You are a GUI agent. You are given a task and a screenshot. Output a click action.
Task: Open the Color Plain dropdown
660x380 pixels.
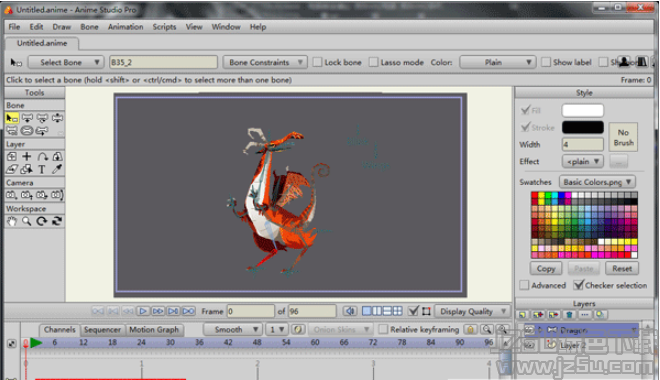coord(498,62)
